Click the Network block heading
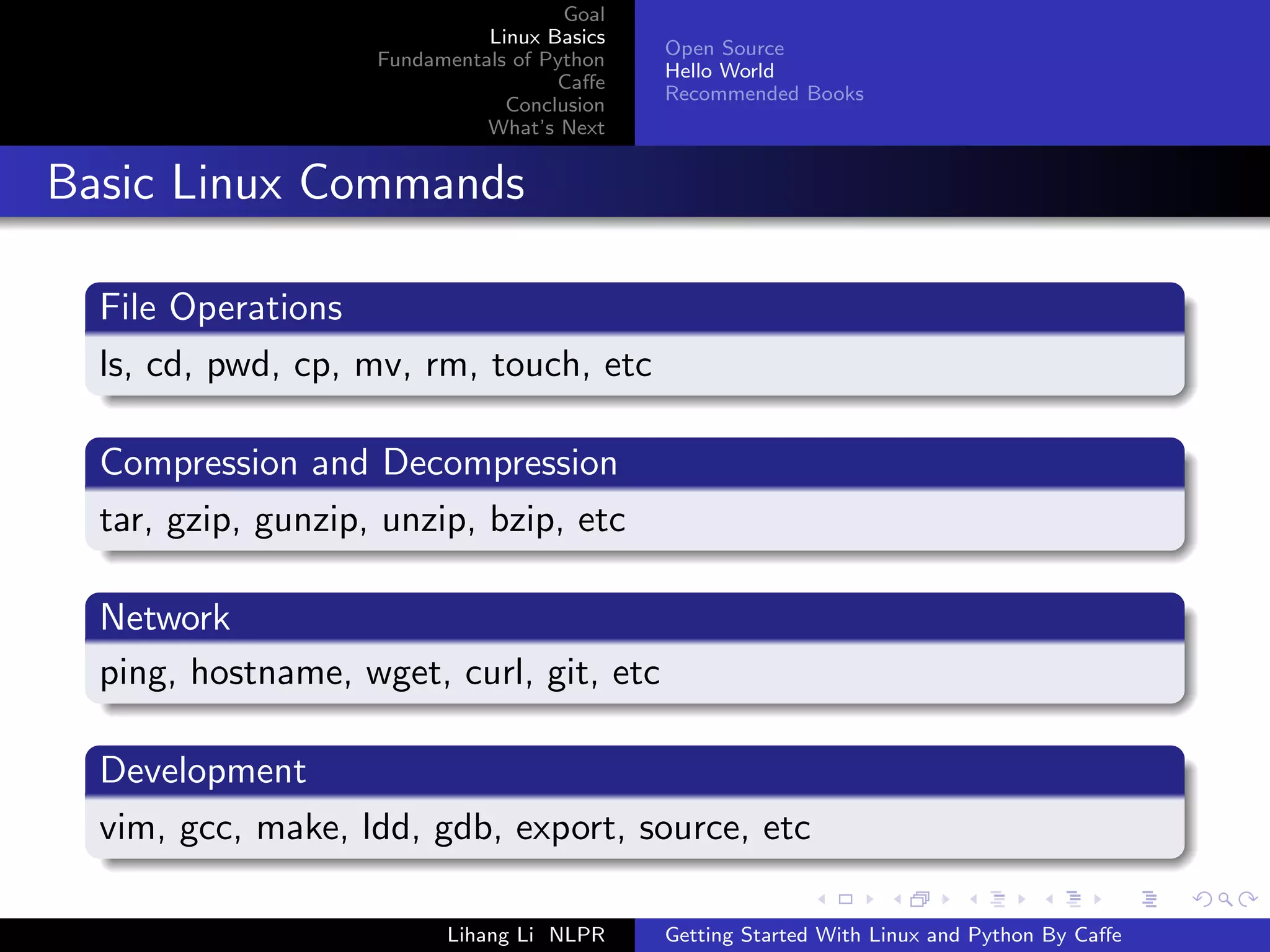The height and width of the screenshot is (952, 1270). tap(165, 617)
